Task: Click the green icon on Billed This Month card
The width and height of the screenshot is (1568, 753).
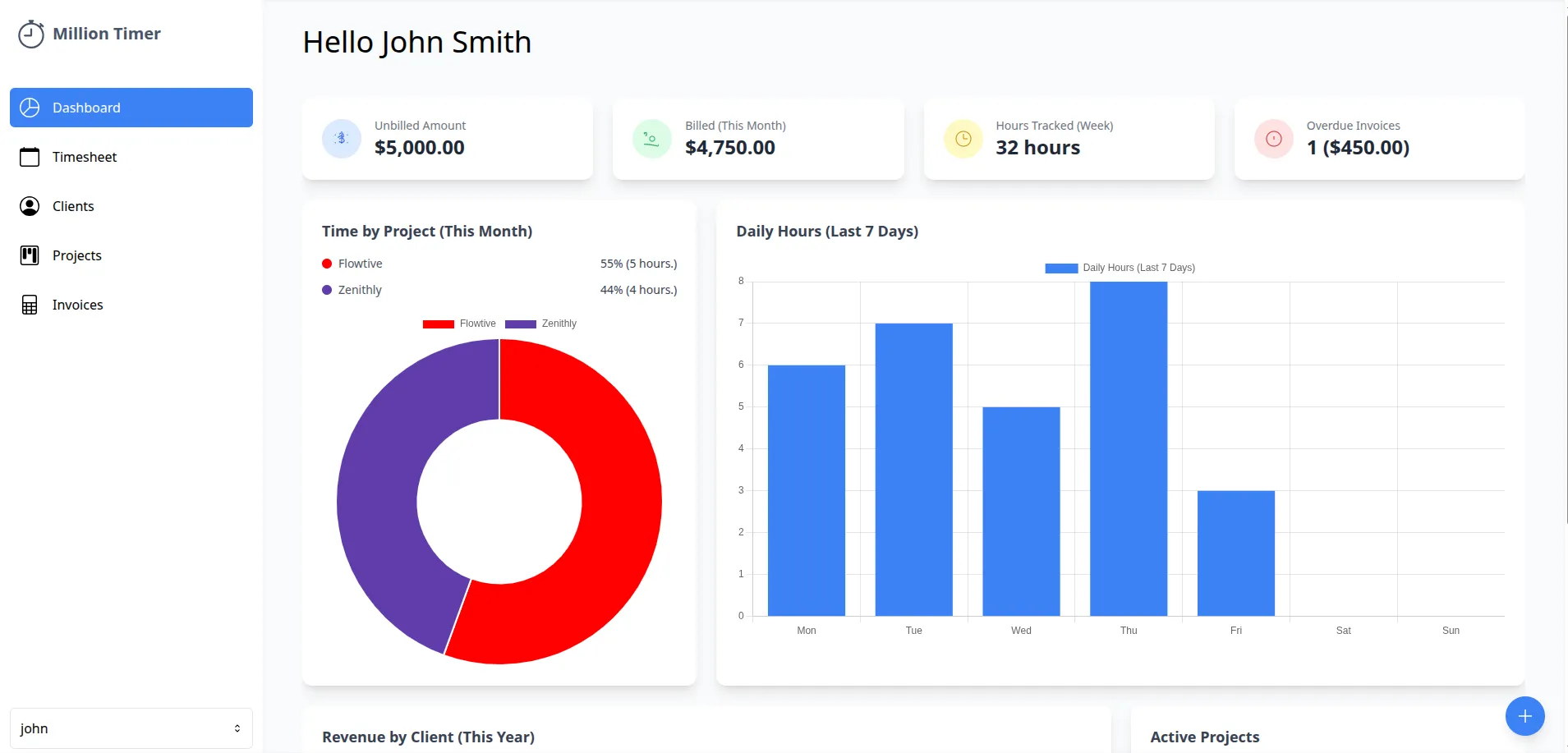Action: click(651, 138)
